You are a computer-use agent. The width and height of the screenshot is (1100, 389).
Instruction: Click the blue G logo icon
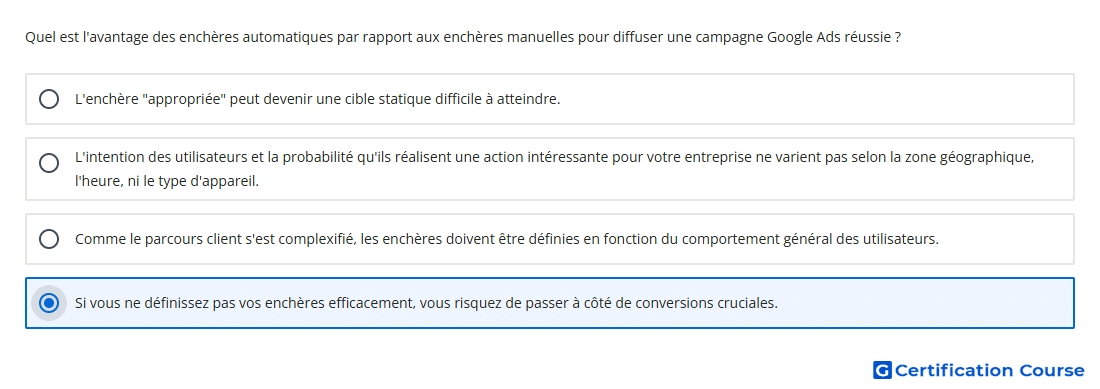pyautogui.click(x=882, y=370)
